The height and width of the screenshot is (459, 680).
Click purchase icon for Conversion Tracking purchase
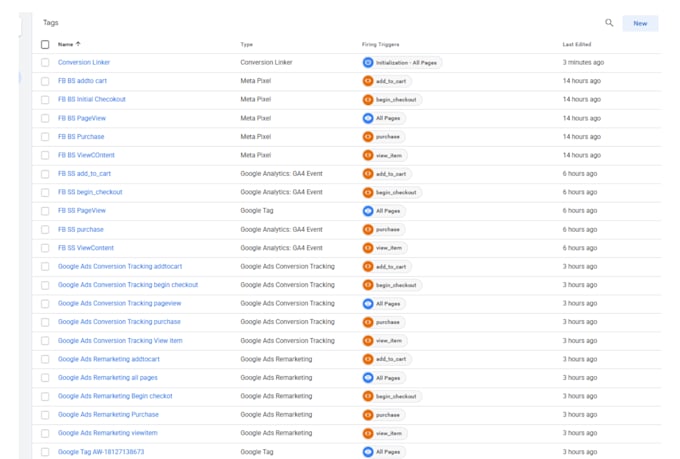click(368, 322)
